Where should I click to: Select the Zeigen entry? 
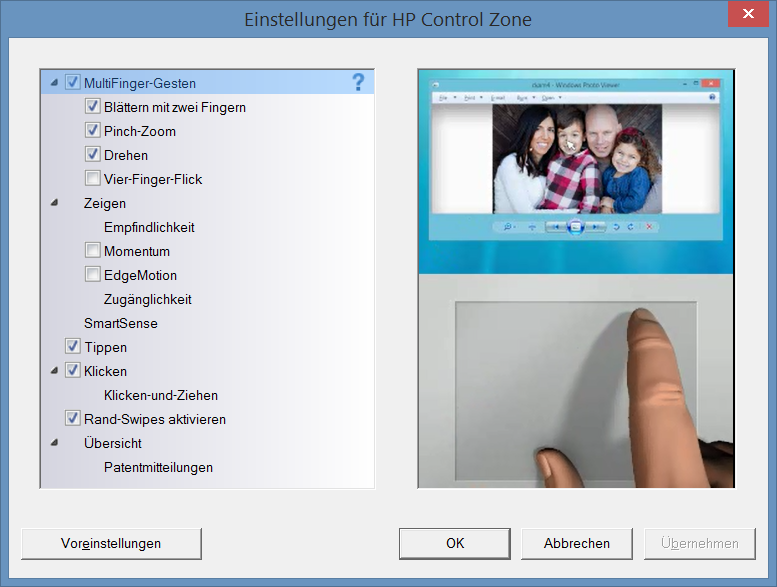click(105, 204)
